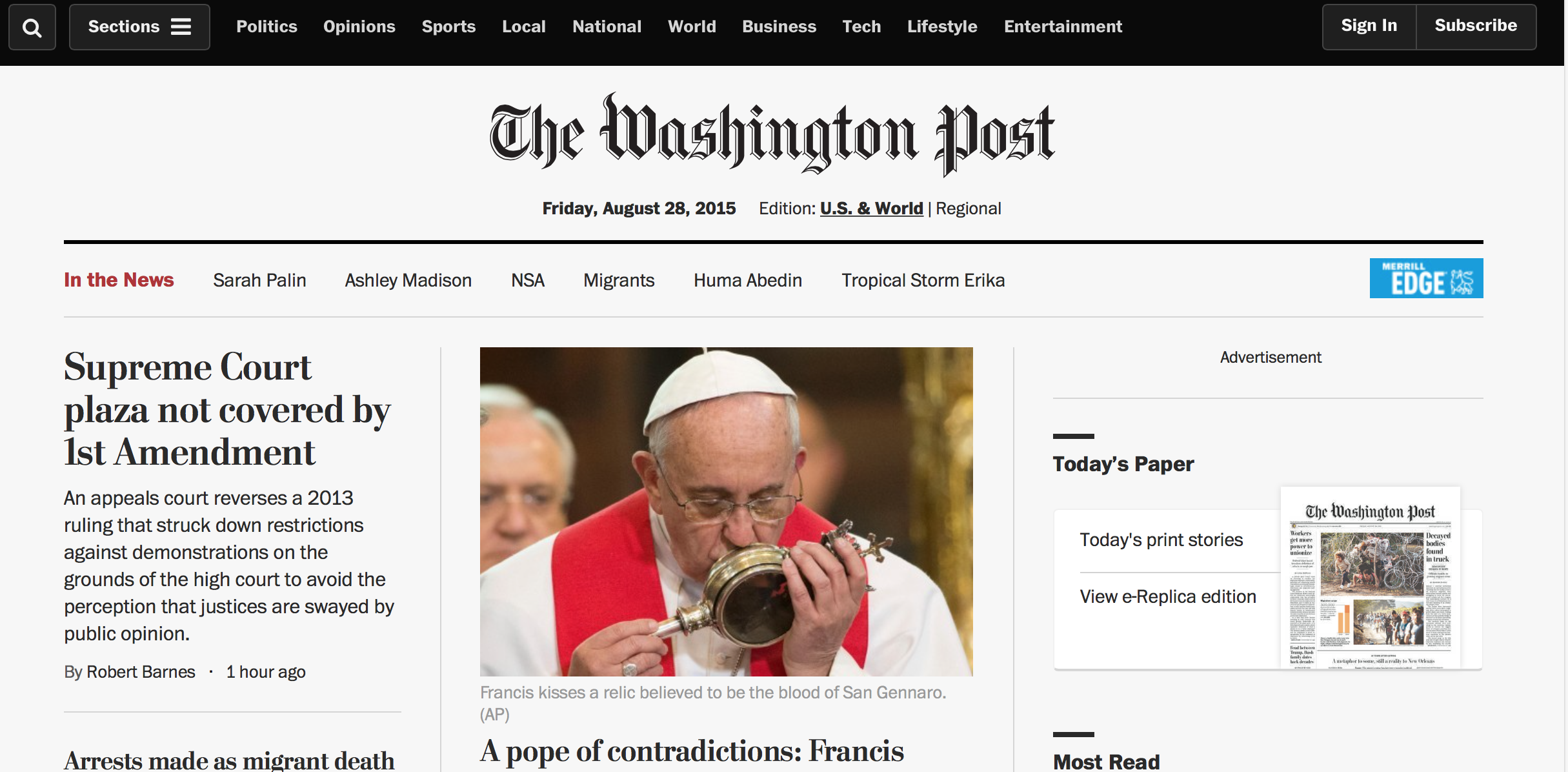Image resolution: width=1568 pixels, height=772 pixels.
Task: Switch to the Regional edition
Action: coord(968,208)
